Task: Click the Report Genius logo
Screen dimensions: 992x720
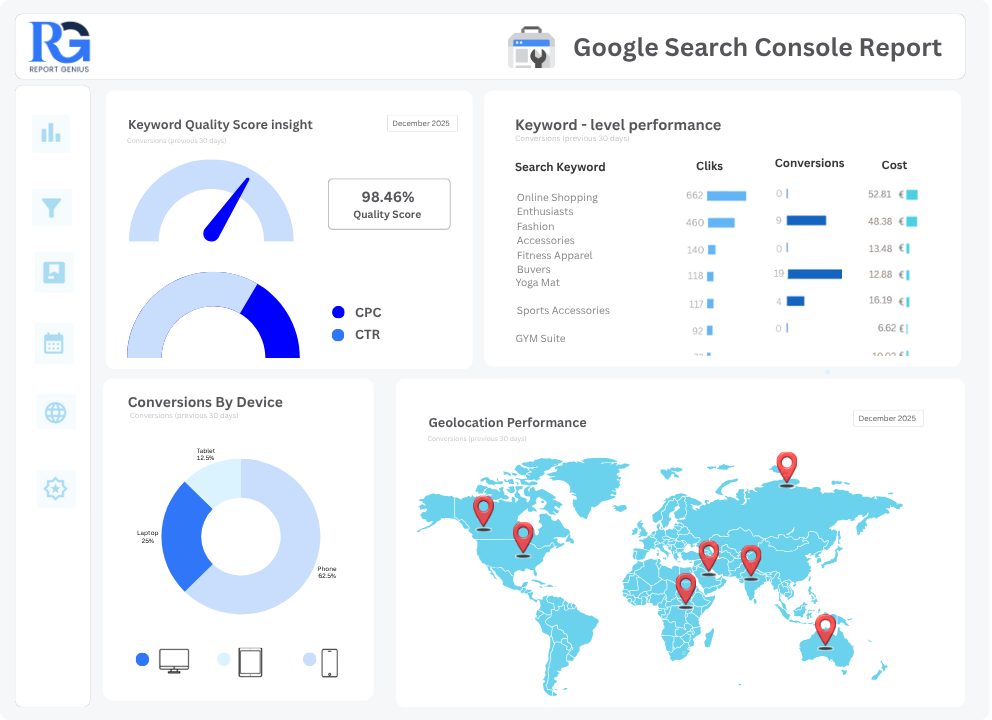Action: coord(59,47)
